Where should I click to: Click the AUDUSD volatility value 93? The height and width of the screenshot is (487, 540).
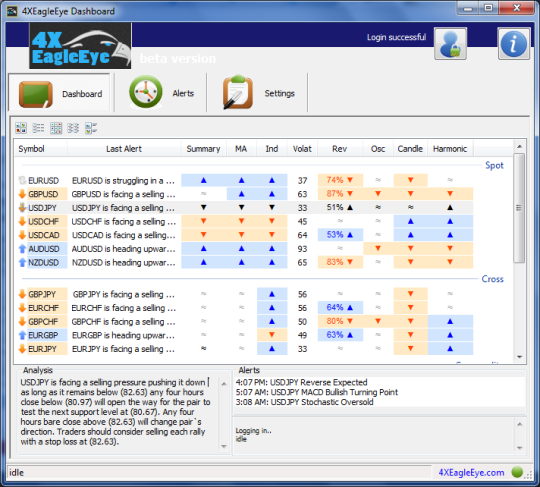pos(302,249)
